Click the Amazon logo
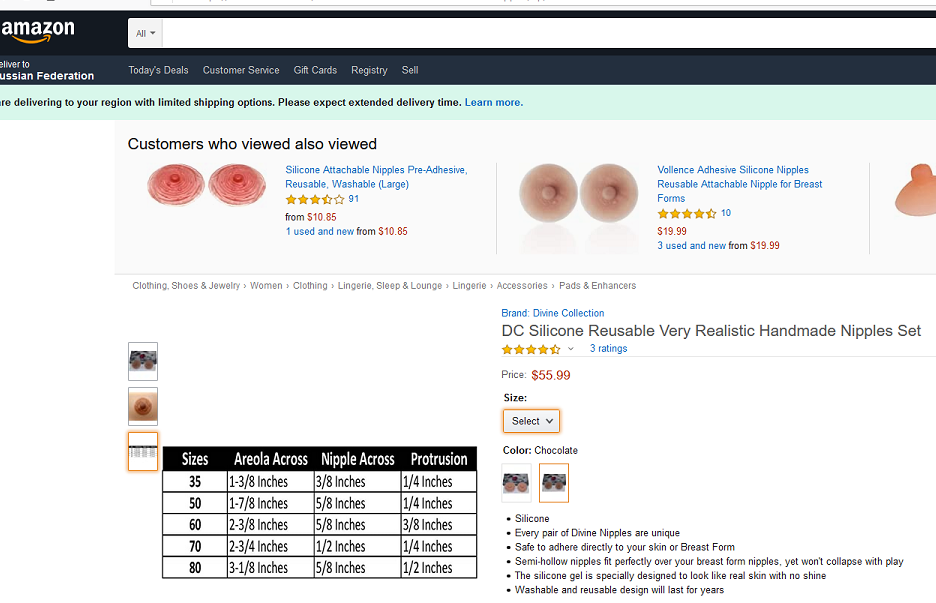The height and width of the screenshot is (603, 936). 38,33
